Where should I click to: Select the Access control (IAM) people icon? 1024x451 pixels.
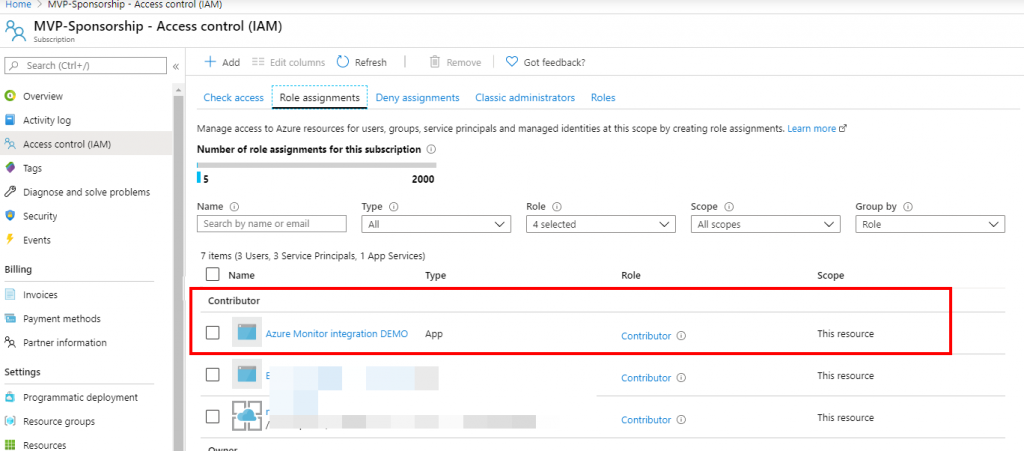10,144
